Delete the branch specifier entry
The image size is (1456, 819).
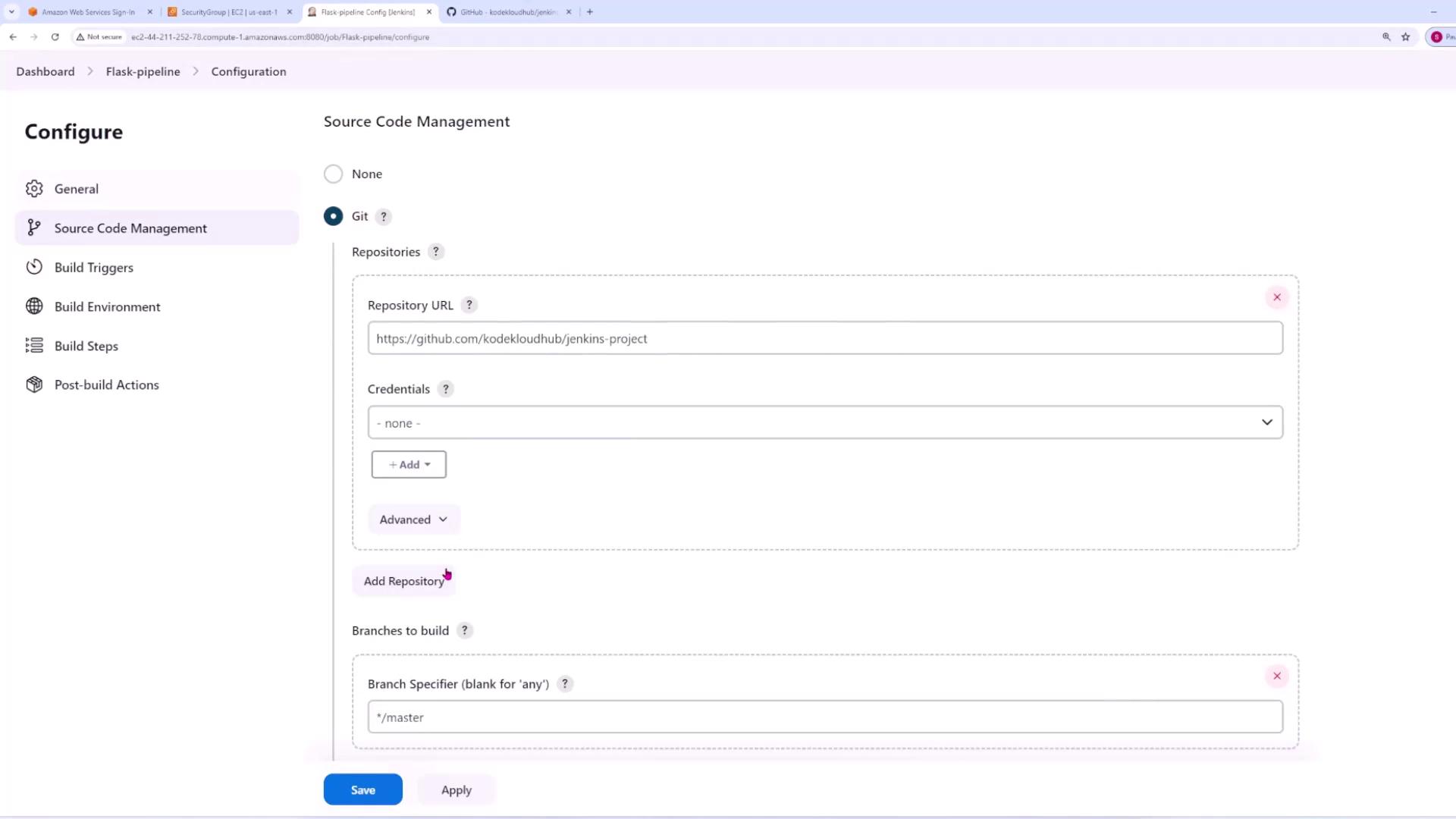1277,676
